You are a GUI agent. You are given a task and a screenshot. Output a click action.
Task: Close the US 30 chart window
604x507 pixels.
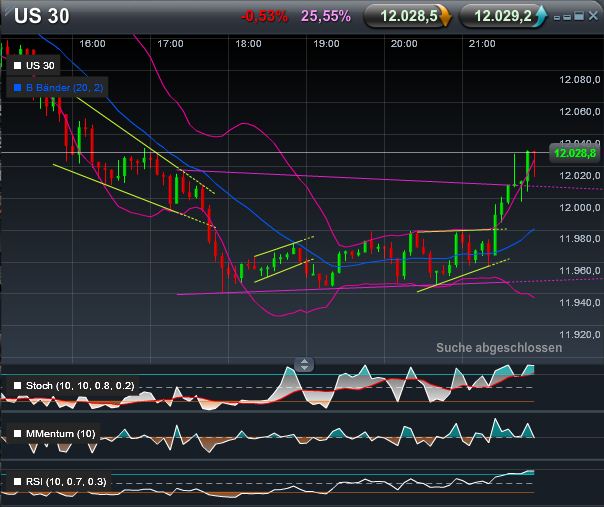click(x=594, y=16)
